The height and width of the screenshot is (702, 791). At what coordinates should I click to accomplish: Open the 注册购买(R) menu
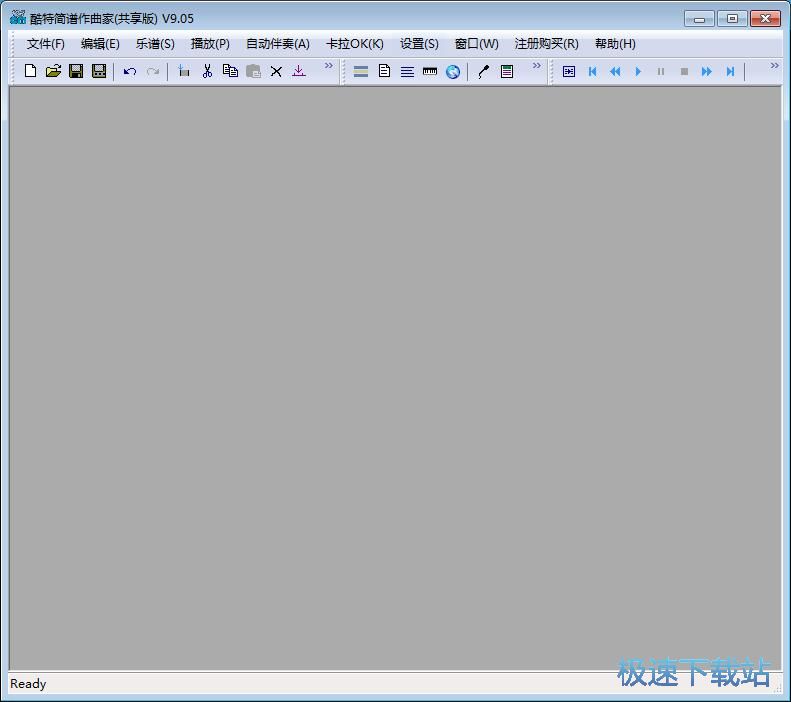pos(546,44)
